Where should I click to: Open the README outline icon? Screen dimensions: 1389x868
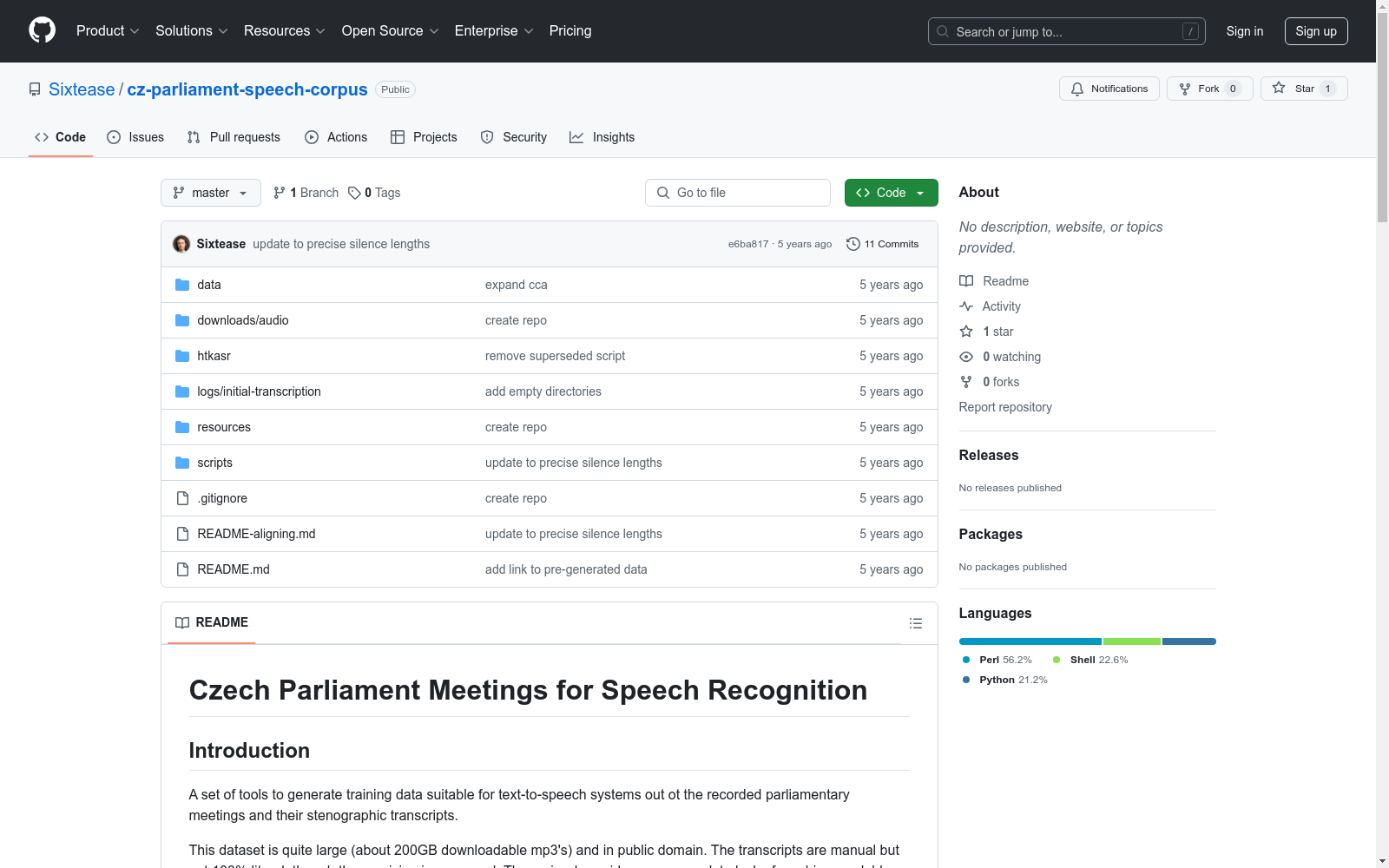point(916,623)
